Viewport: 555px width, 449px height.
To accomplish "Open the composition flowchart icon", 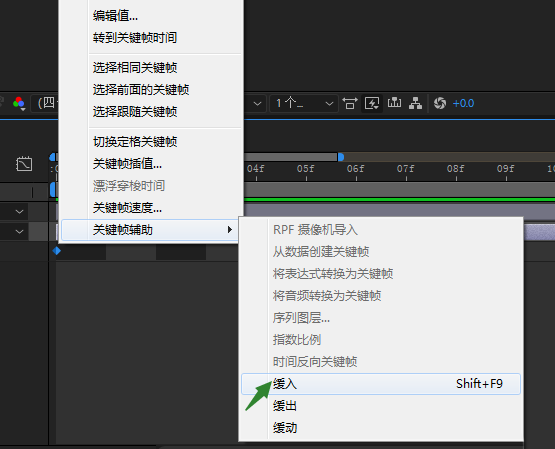I will coord(416,103).
